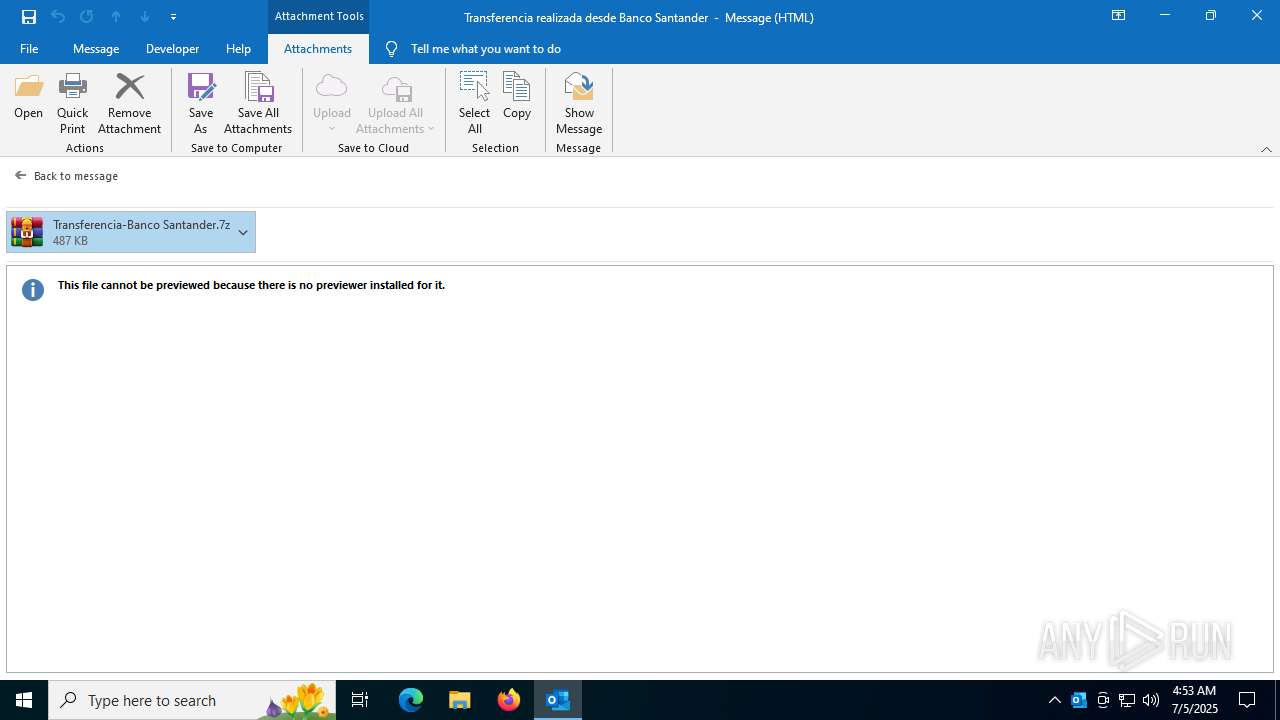Open Ribbon Display Options
The height and width of the screenshot is (720, 1280).
1118,16
